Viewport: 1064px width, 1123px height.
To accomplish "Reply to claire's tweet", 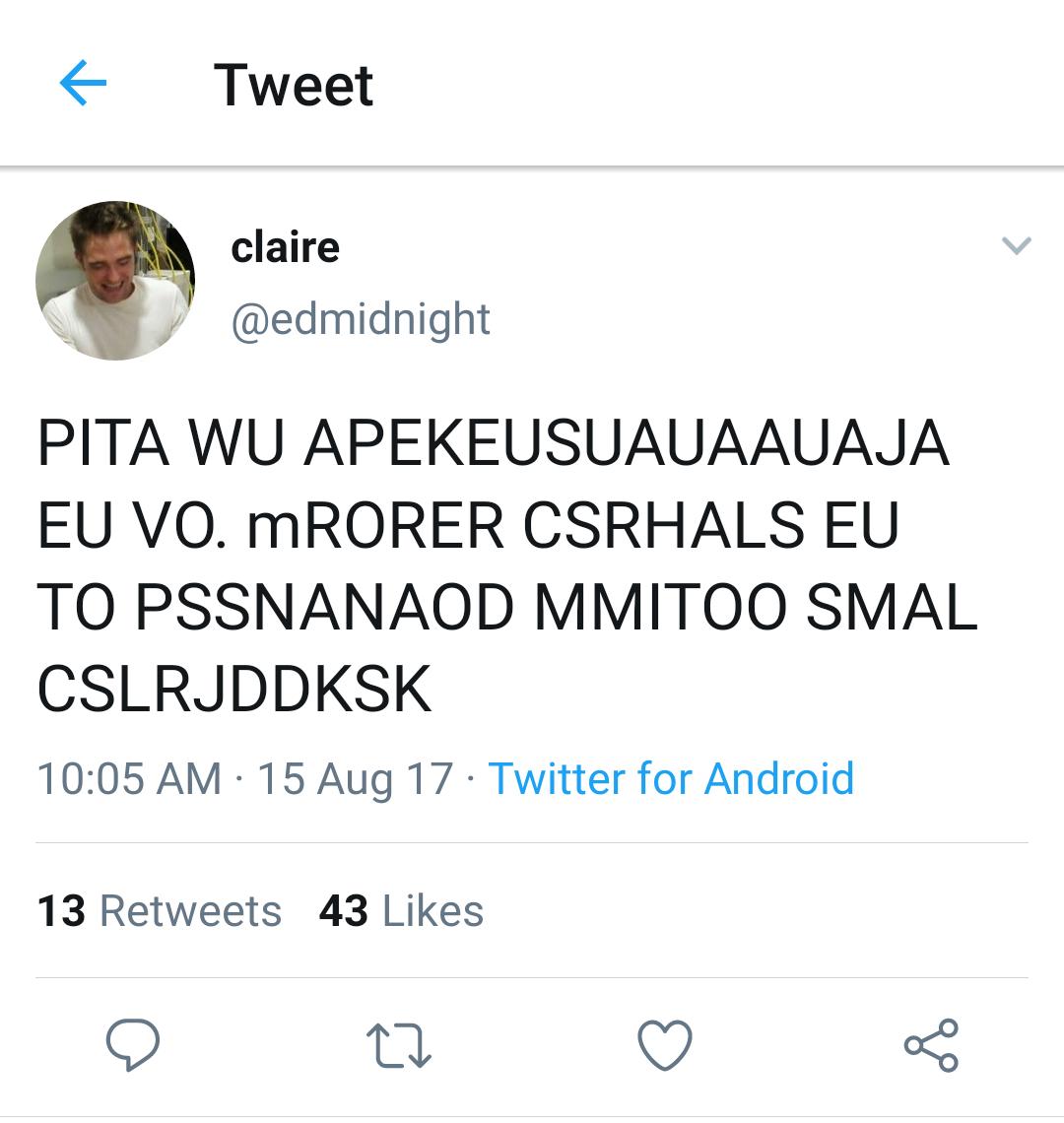I will click(x=133, y=1044).
